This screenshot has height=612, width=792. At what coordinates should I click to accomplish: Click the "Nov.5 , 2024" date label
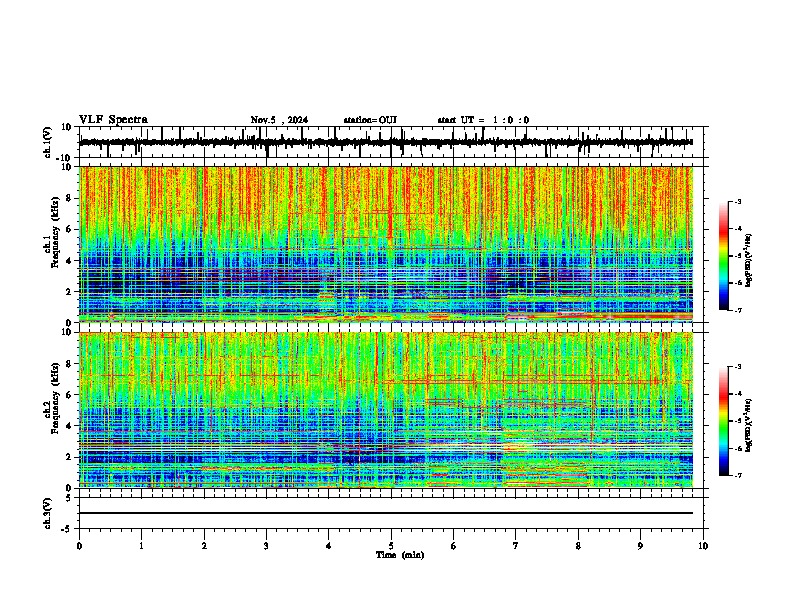(x=279, y=120)
